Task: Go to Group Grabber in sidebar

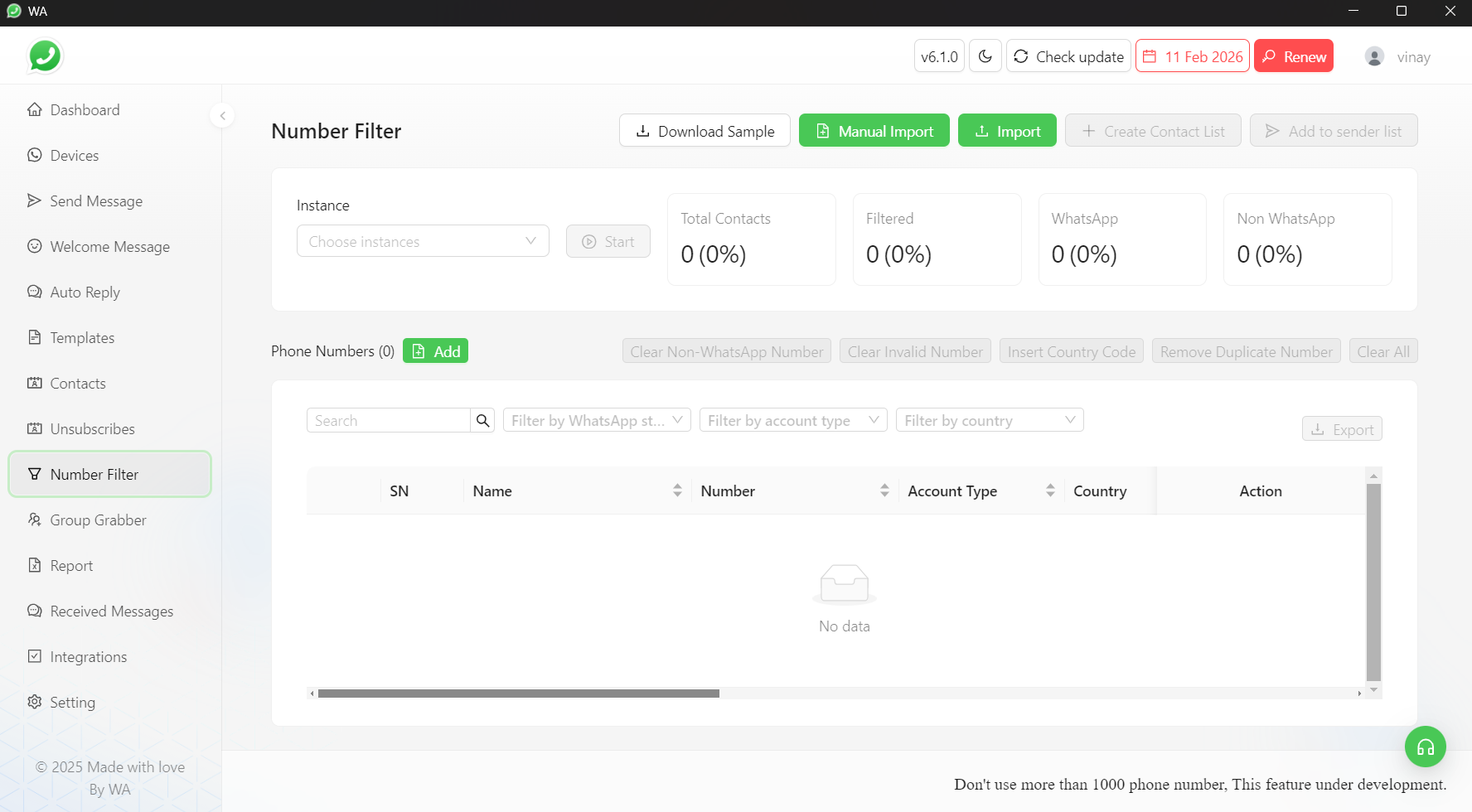Action: click(98, 520)
